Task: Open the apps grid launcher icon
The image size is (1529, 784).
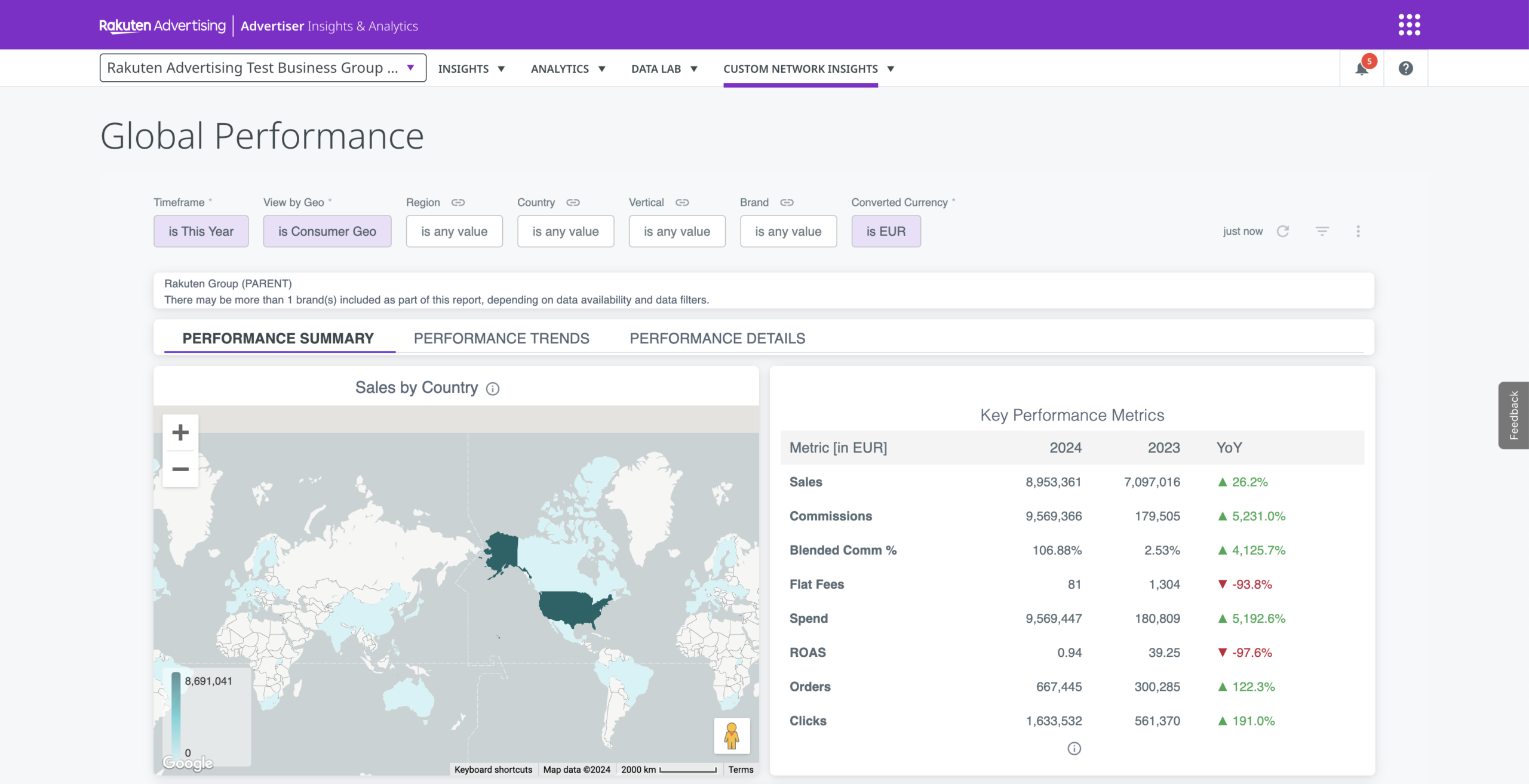Action: 1409,25
